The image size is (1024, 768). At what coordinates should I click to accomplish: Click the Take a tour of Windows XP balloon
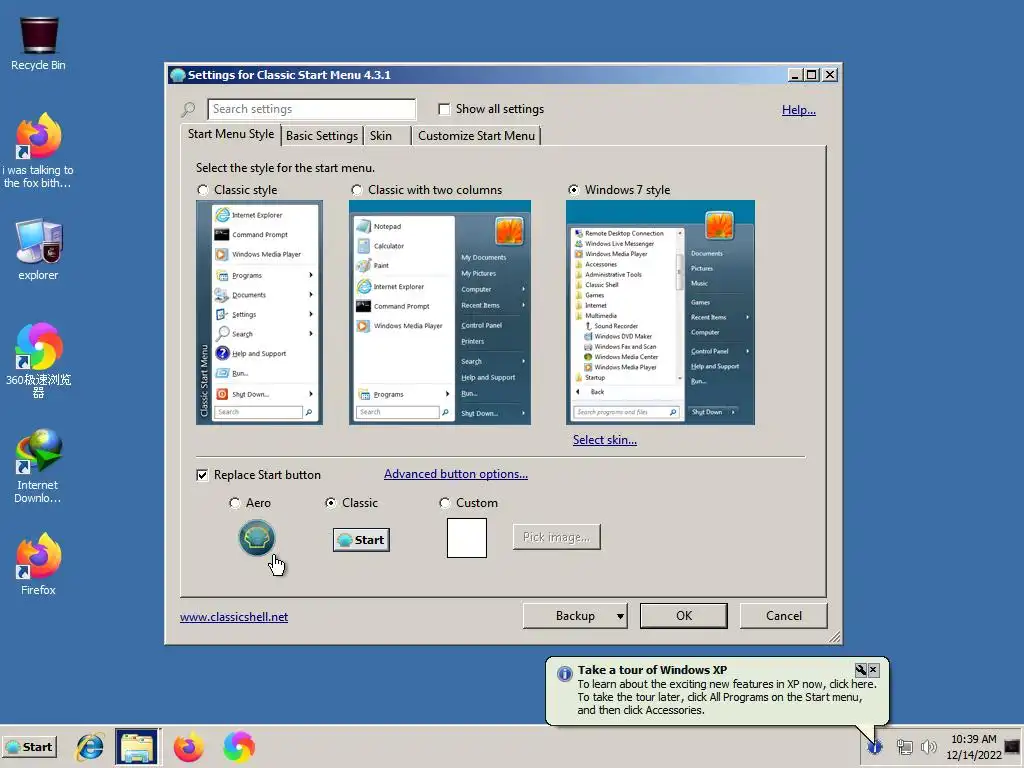click(x=717, y=690)
